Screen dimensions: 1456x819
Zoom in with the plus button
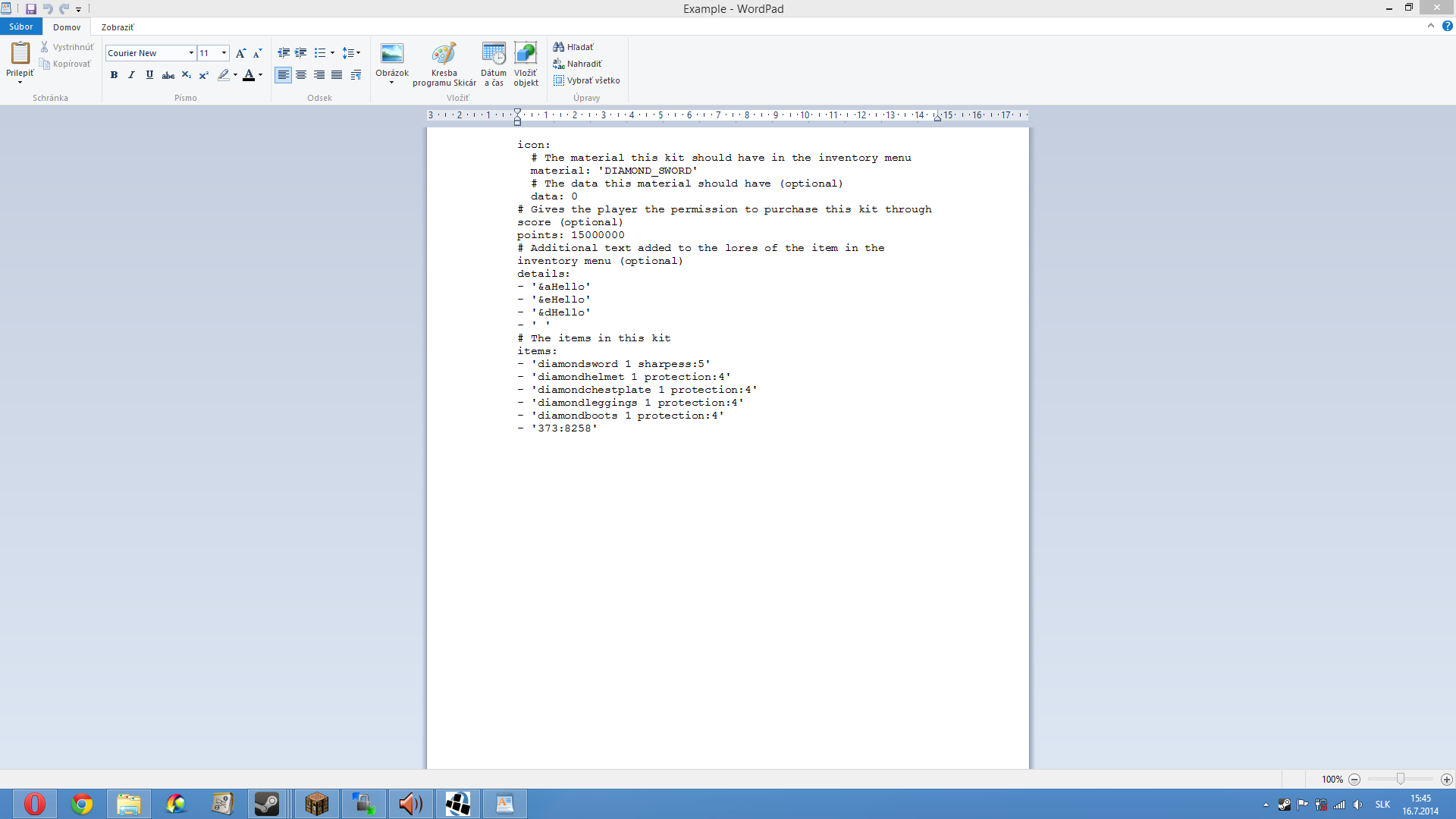(1447, 779)
